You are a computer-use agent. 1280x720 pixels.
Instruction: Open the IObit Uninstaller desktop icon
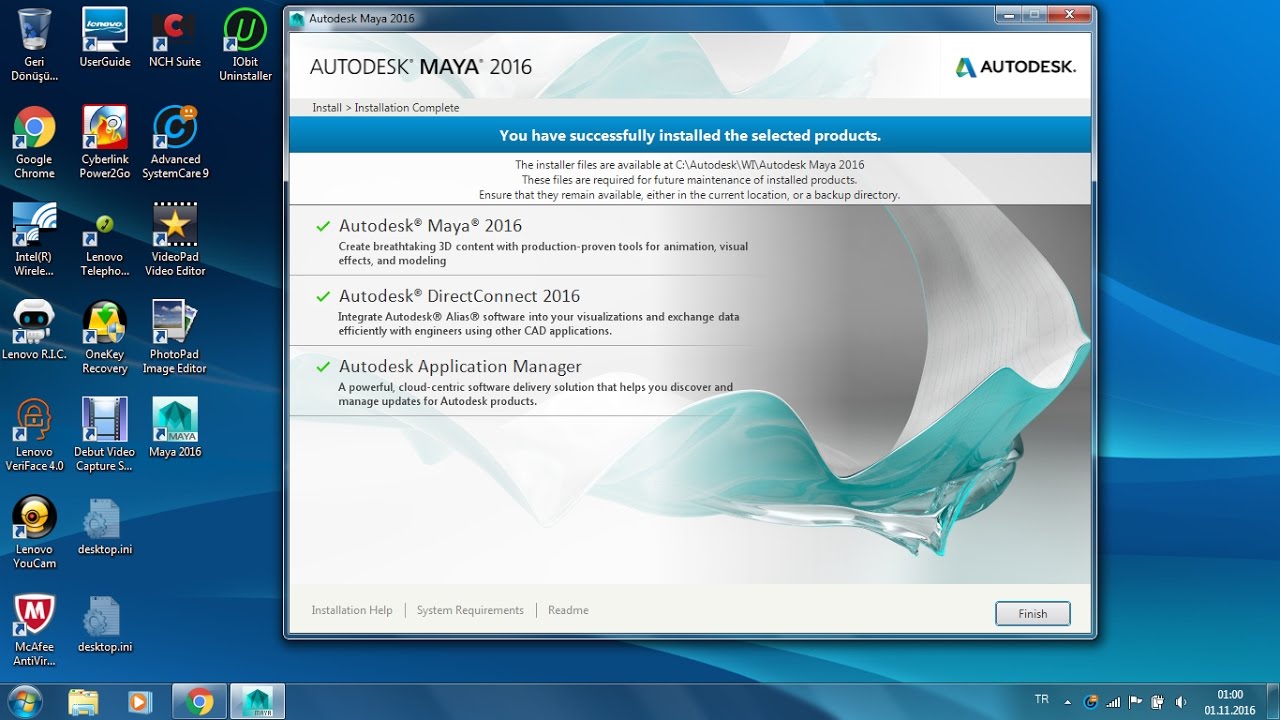(x=245, y=45)
